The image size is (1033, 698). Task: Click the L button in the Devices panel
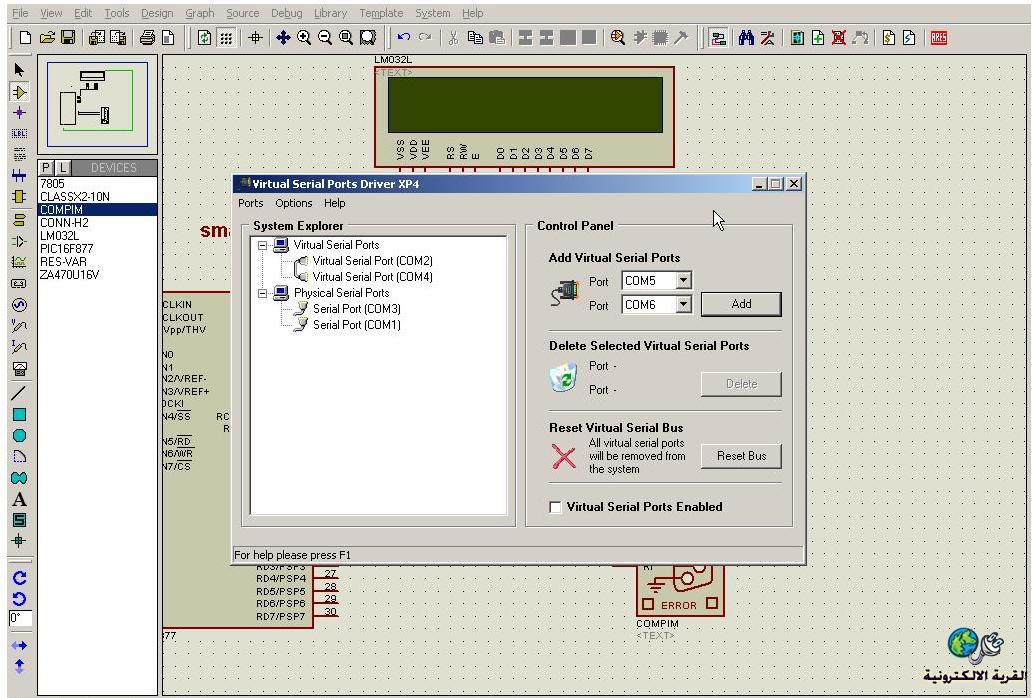tap(63, 168)
